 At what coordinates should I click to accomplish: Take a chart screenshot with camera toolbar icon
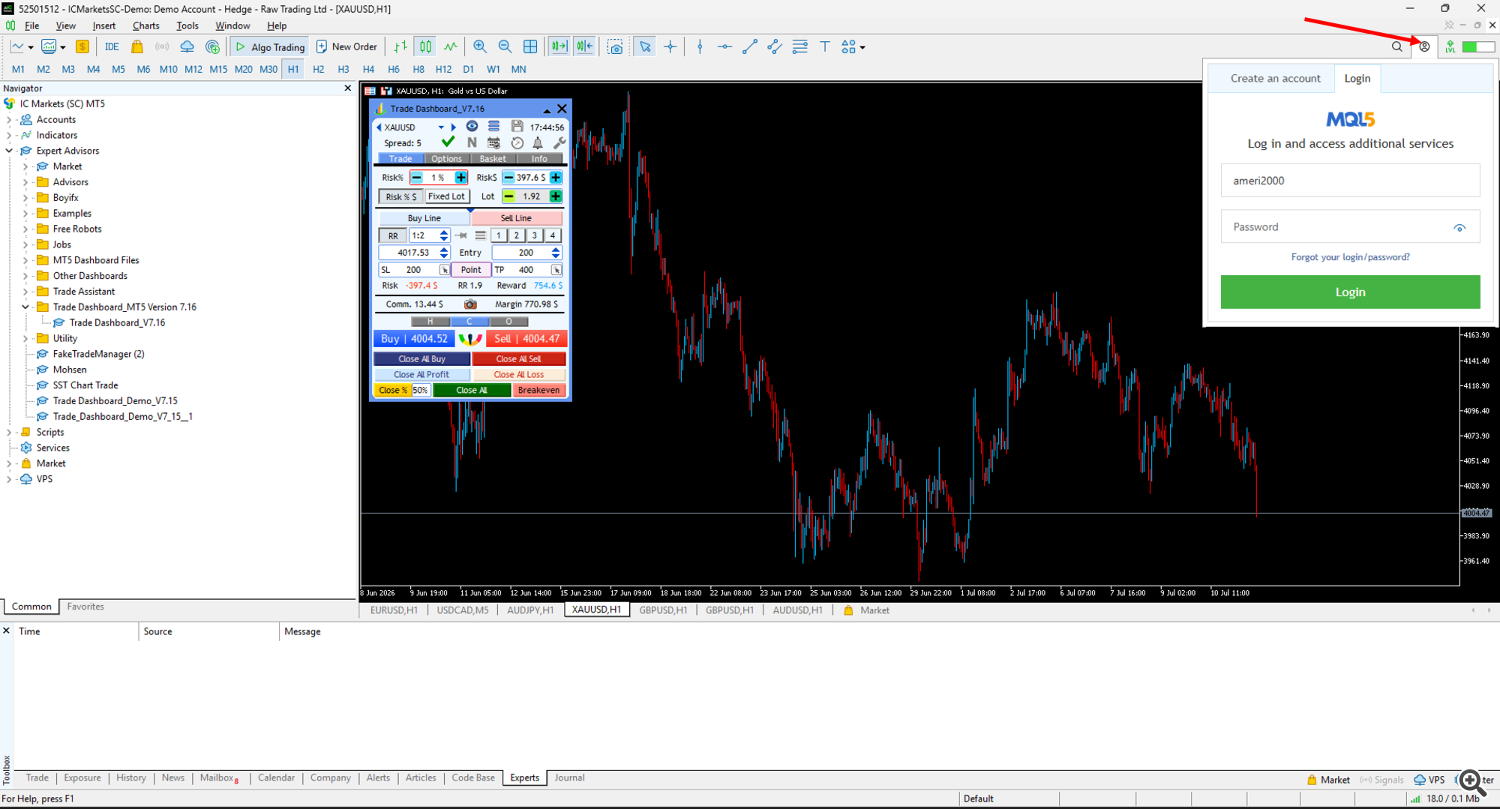point(616,46)
